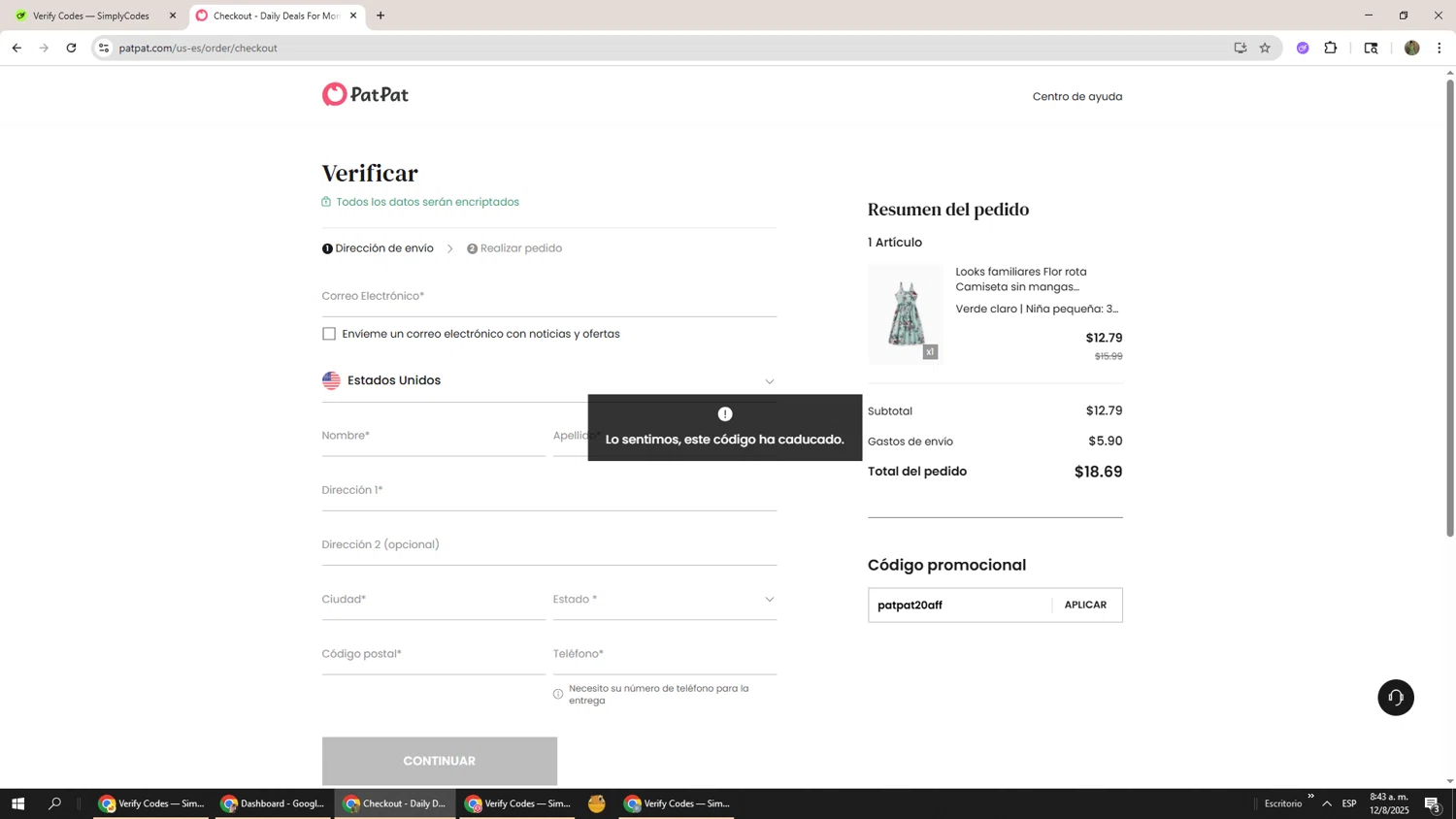Click the crossed-out $15.99 original price
The image size is (1456, 819).
pyautogui.click(x=1109, y=357)
